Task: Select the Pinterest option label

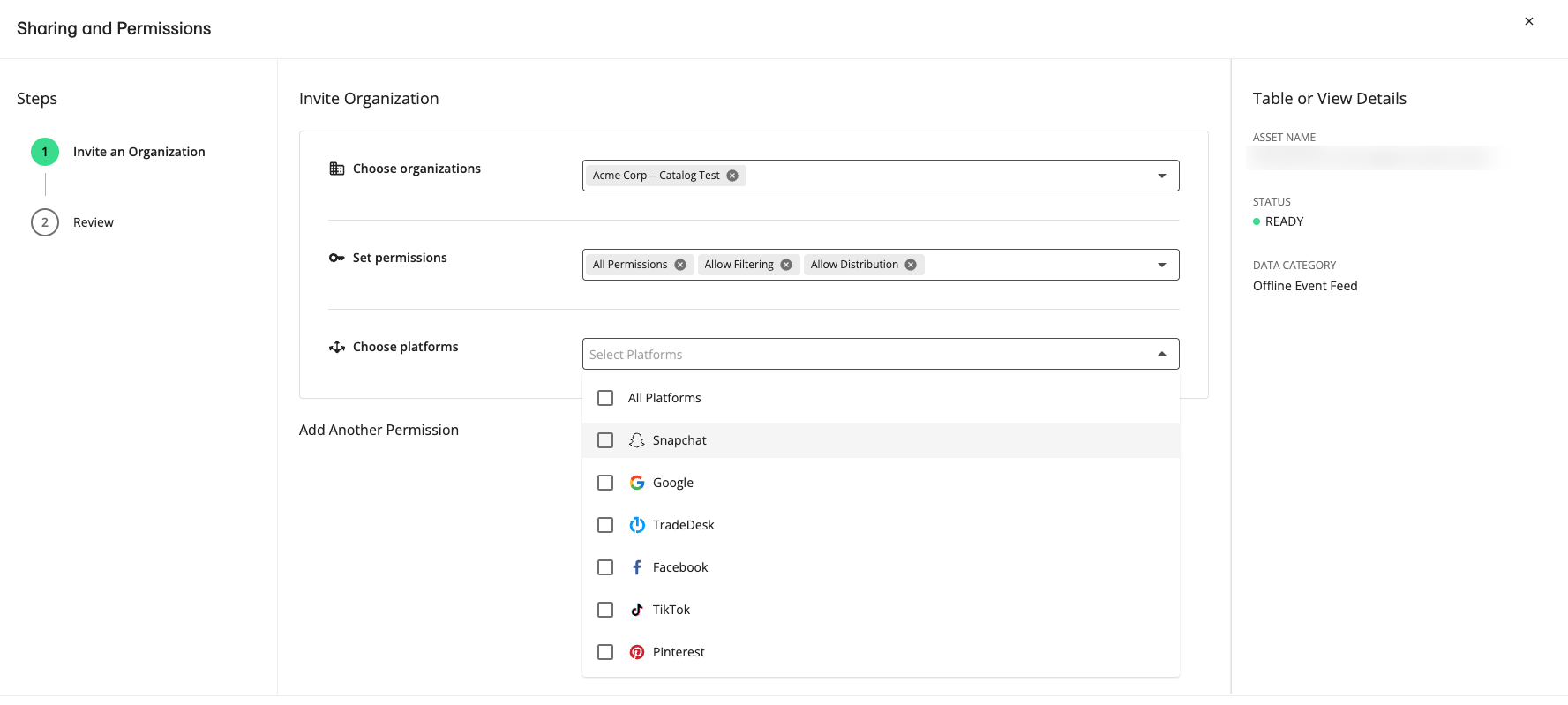Action: 679,652
